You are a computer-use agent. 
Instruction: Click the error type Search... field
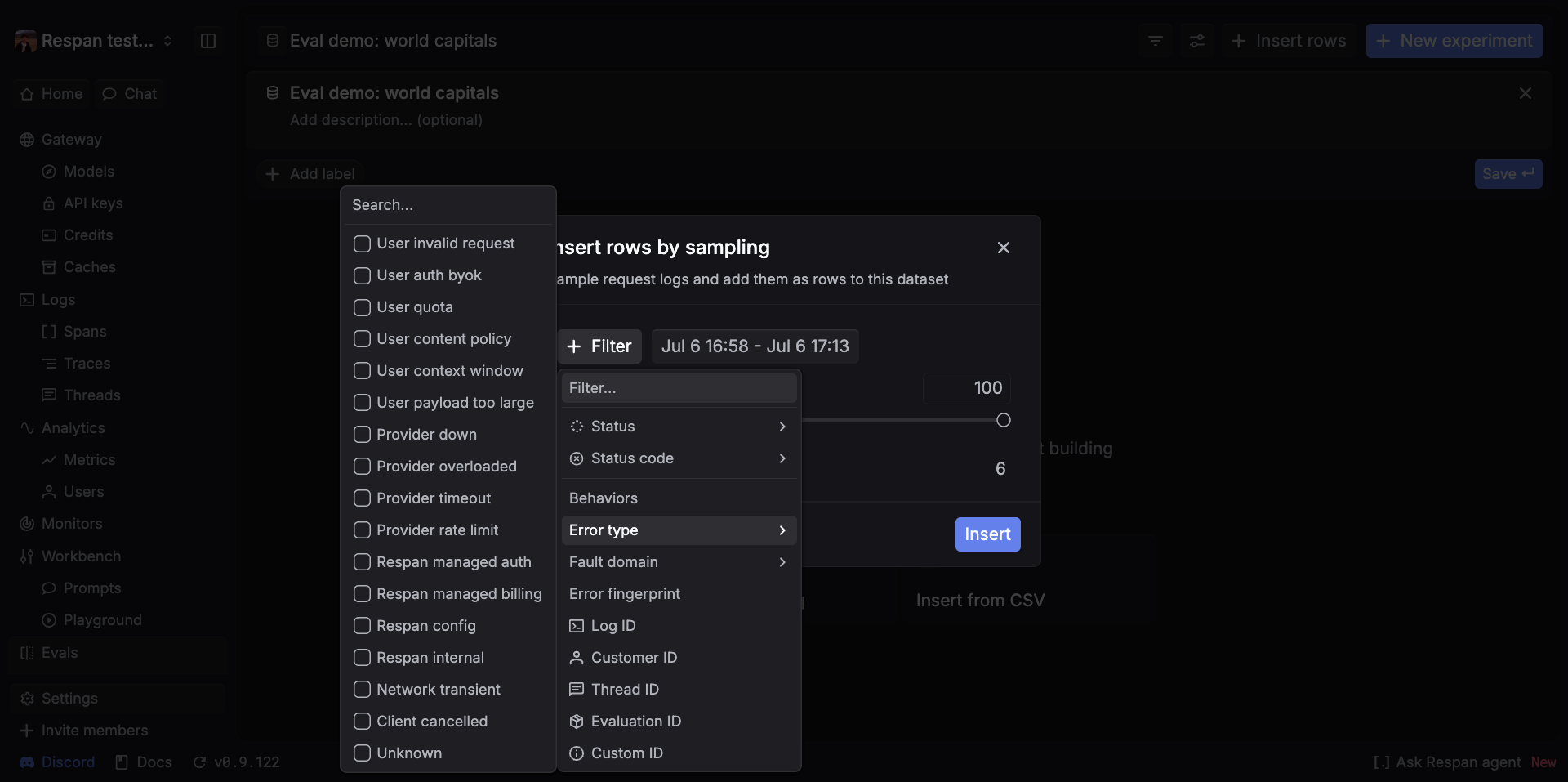click(x=448, y=205)
